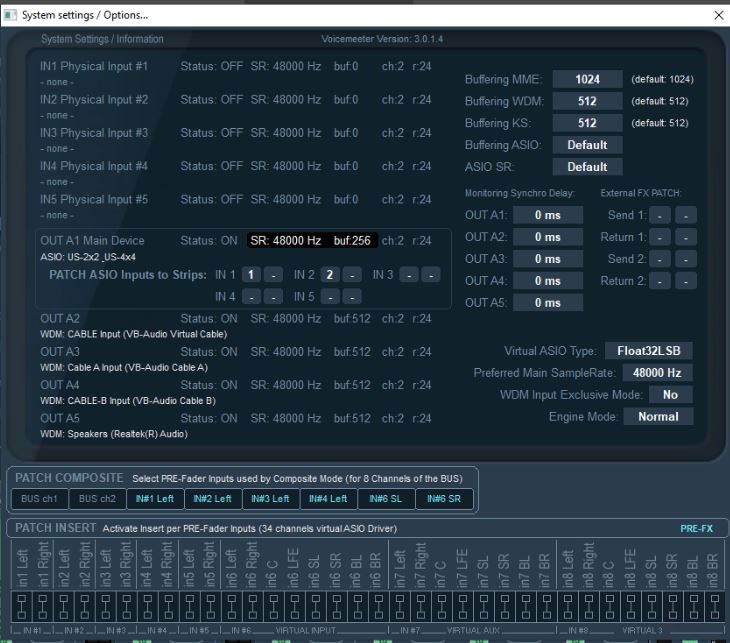Open ASIO SR Default selector
The width and height of the screenshot is (730, 643).
[587, 167]
